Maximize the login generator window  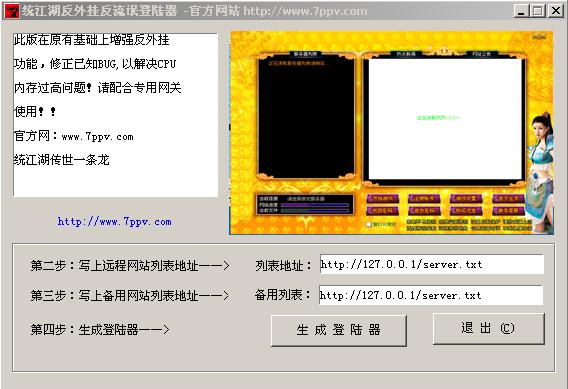point(537,11)
